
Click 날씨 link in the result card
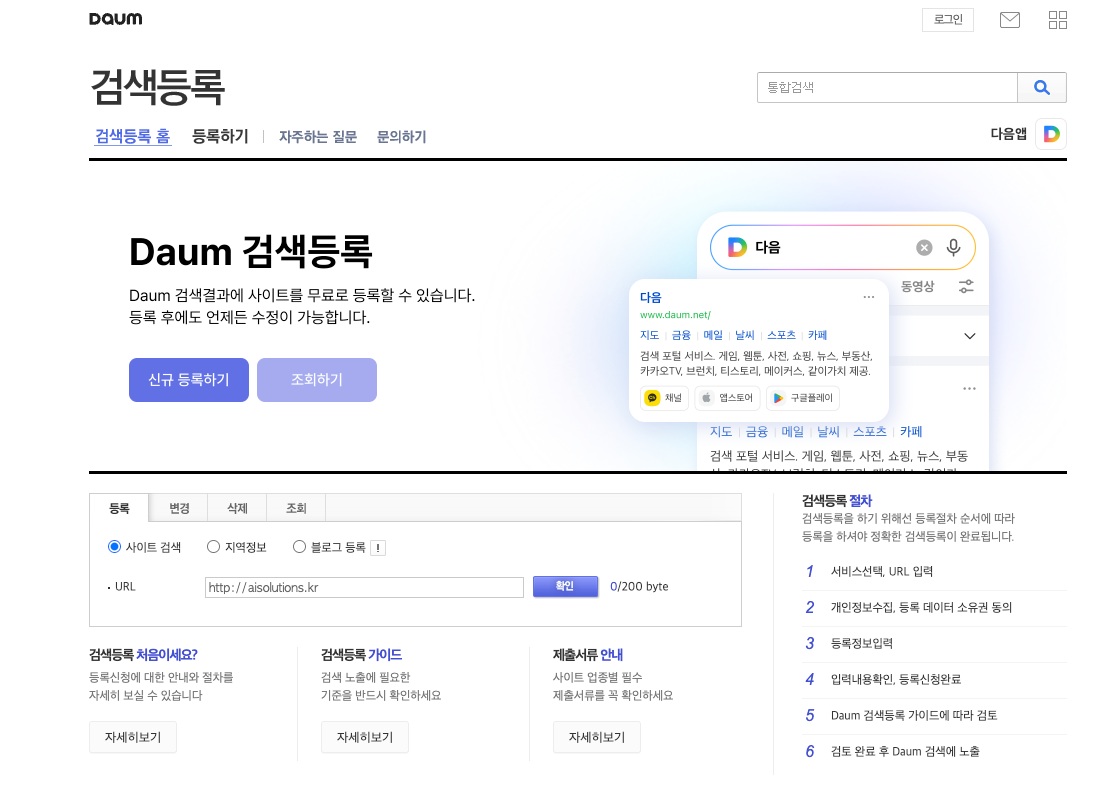tap(745, 335)
